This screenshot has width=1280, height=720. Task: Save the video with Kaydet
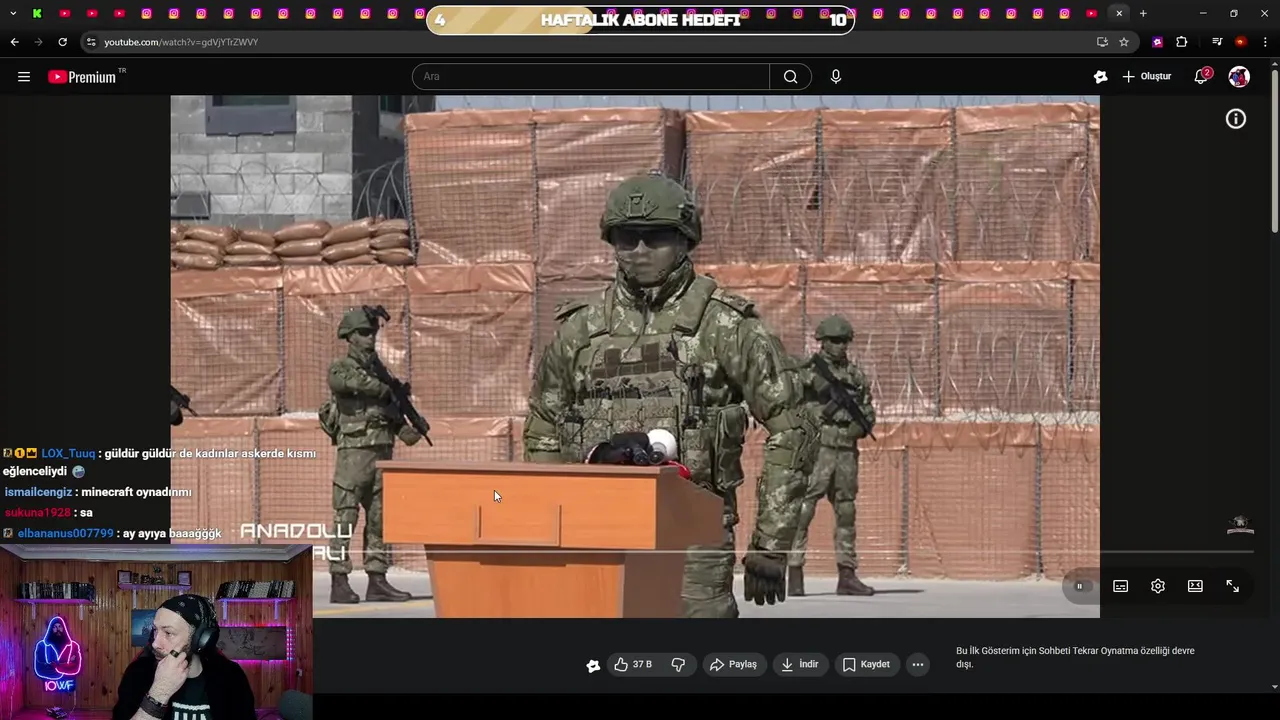pos(866,665)
